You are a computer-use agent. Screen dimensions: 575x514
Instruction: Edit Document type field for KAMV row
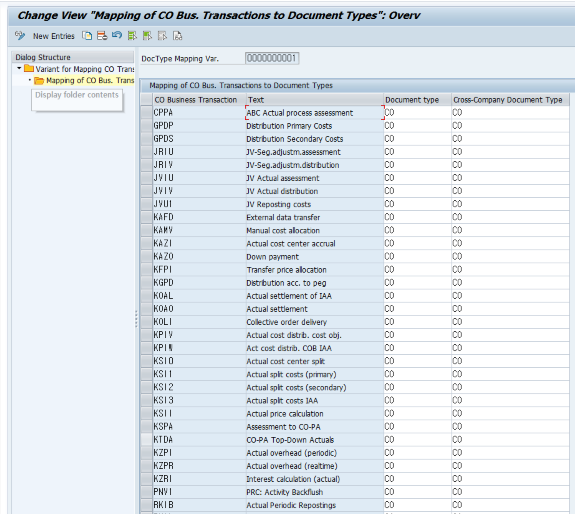click(417, 230)
